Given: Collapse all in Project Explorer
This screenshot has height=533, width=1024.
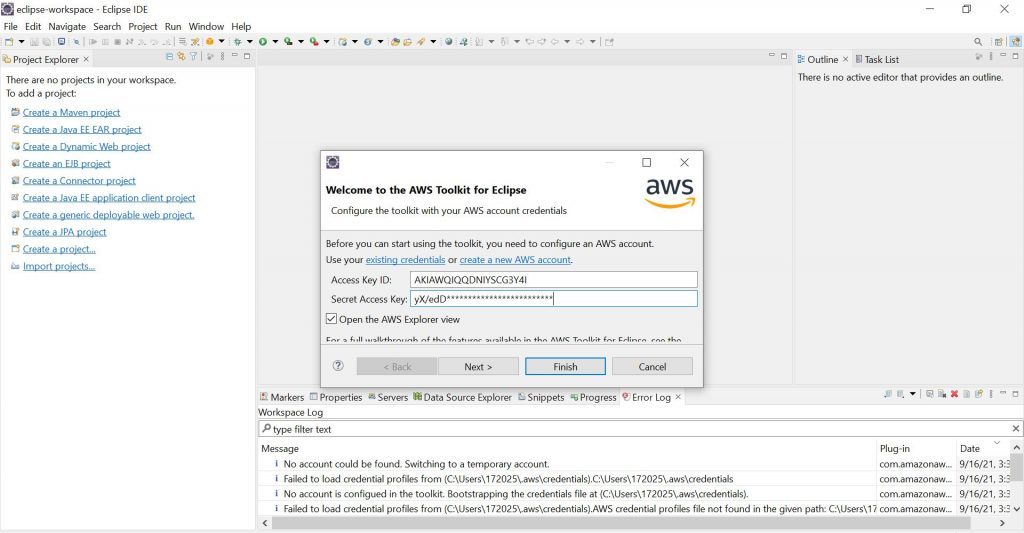Looking at the screenshot, I should (x=169, y=57).
